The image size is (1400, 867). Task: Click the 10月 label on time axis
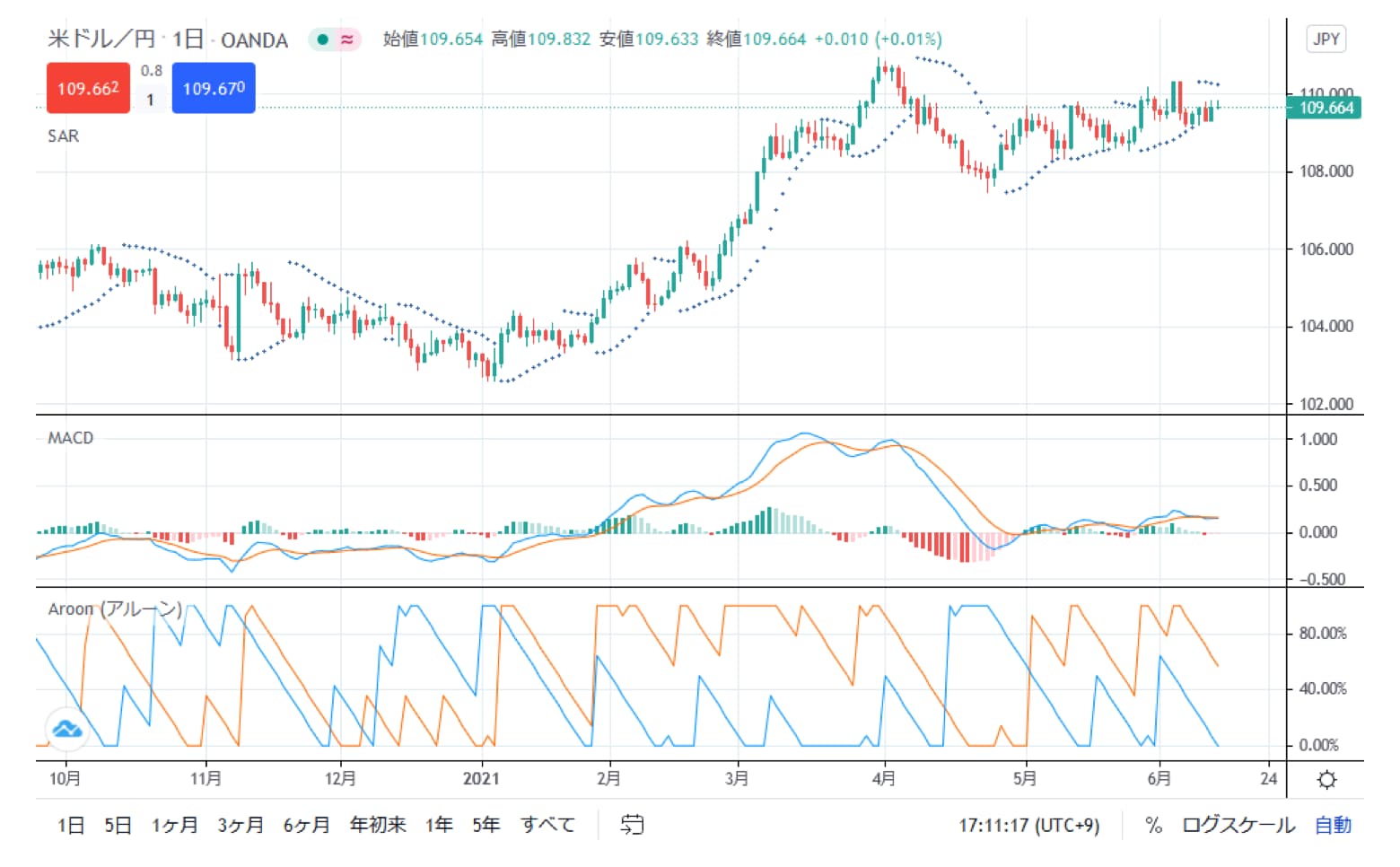65,779
